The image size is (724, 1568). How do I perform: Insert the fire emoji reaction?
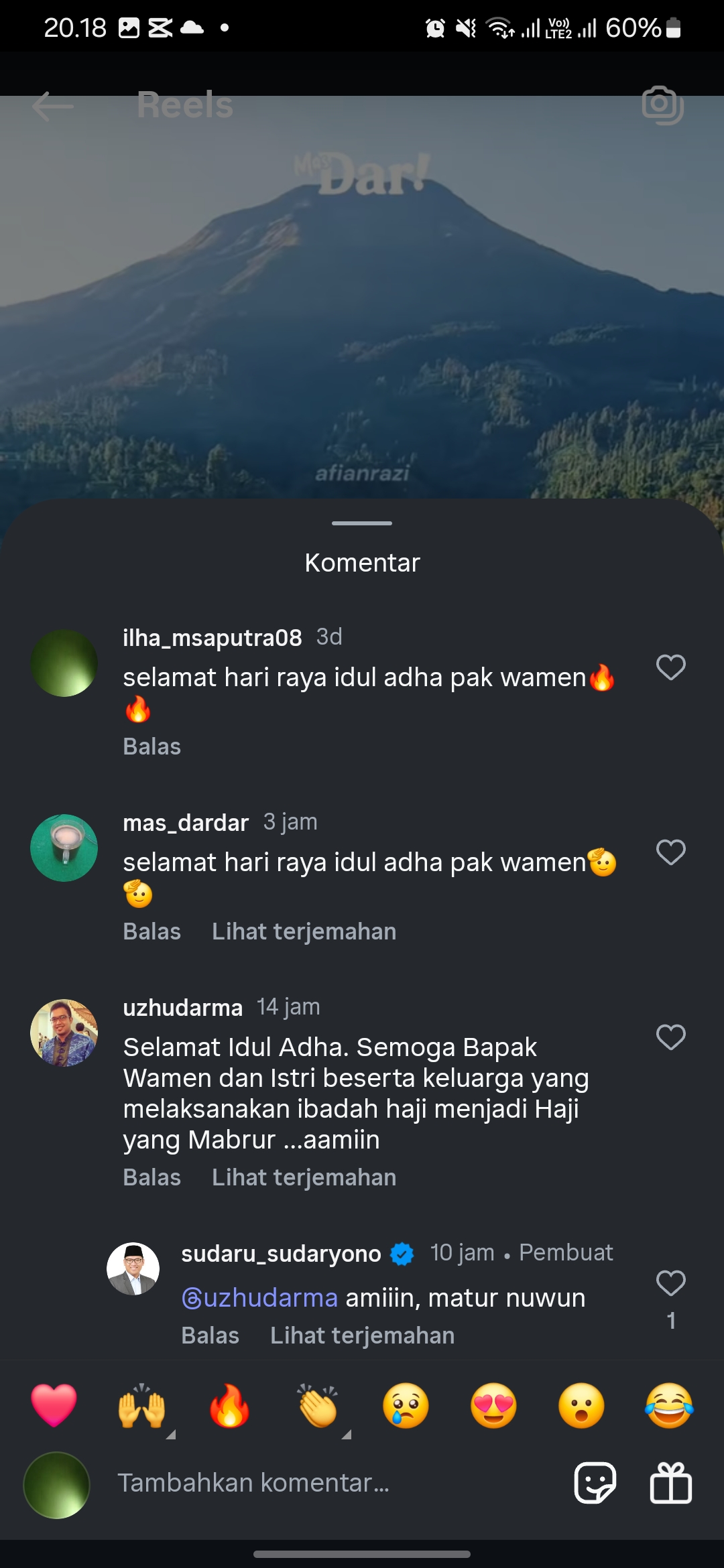tap(229, 1405)
